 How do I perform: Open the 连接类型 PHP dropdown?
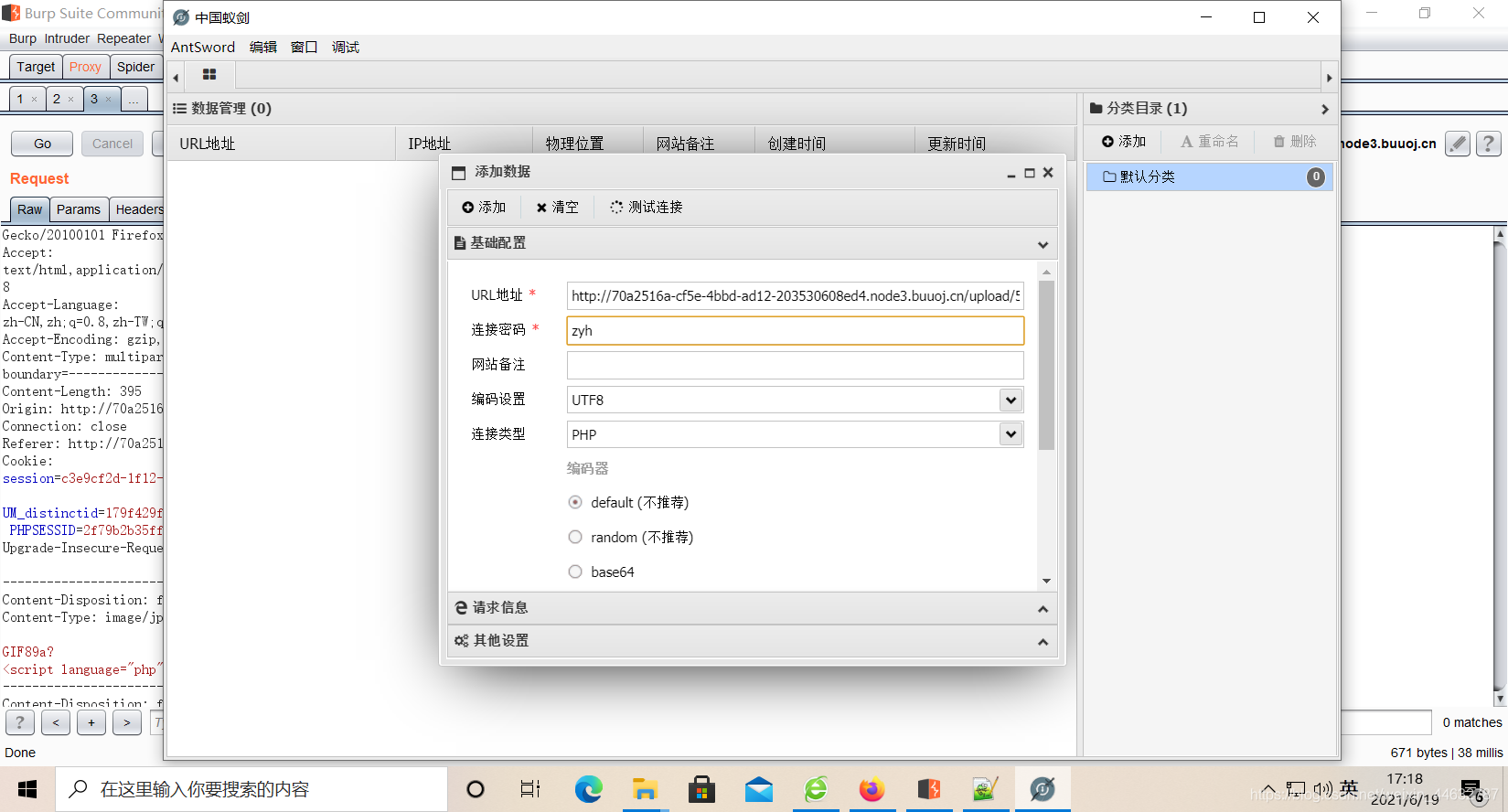pyautogui.click(x=1011, y=434)
